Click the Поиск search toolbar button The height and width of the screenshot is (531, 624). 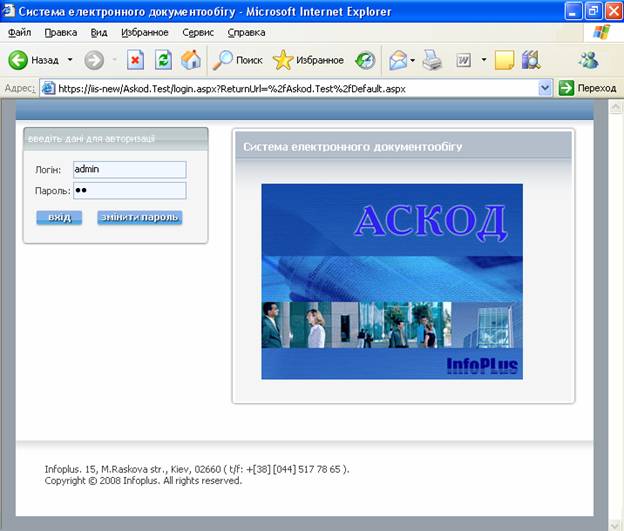pyautogui.click(x=237, y=60)
